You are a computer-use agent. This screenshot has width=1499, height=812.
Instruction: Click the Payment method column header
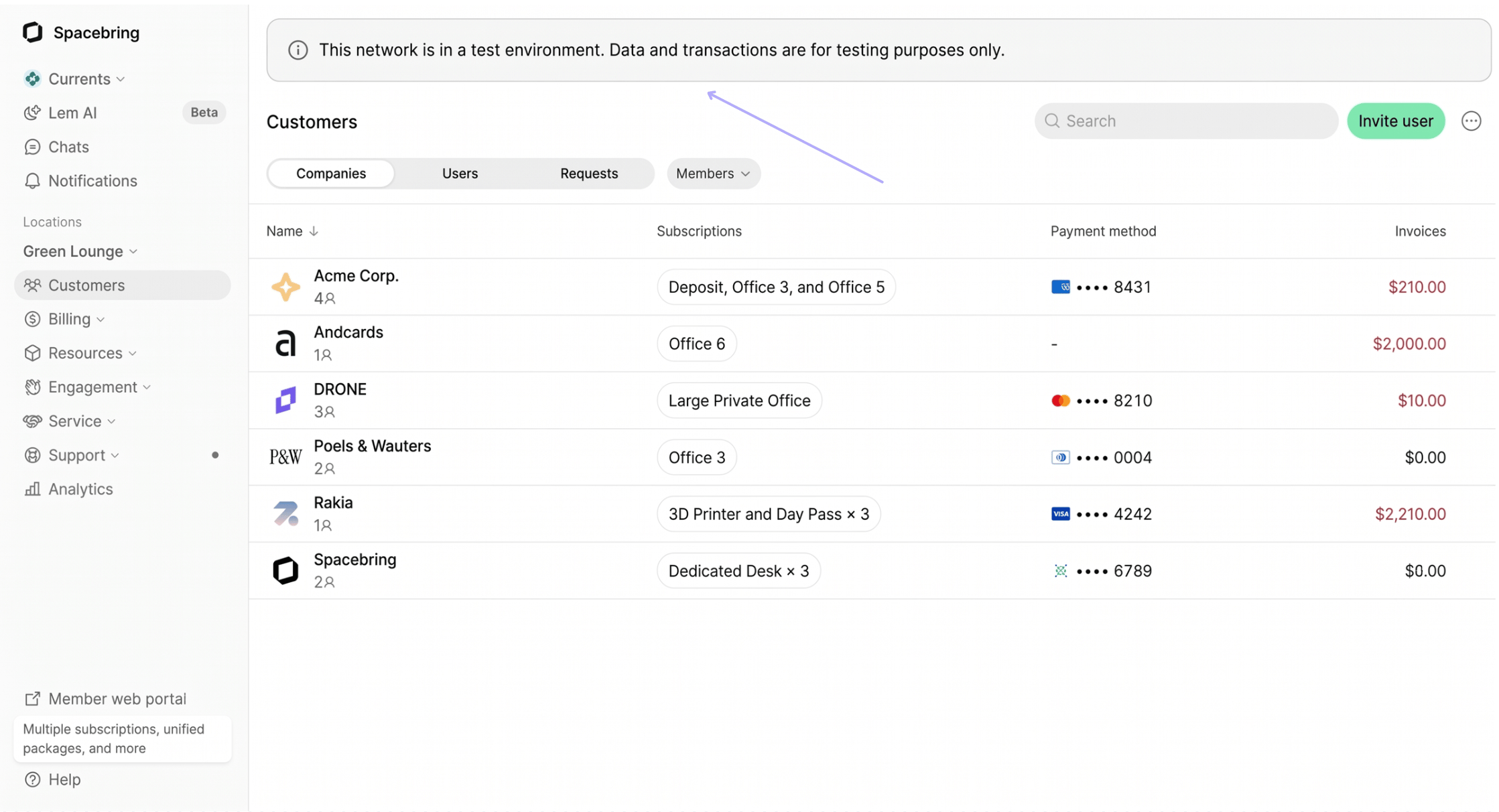[x=1103, y=231]
